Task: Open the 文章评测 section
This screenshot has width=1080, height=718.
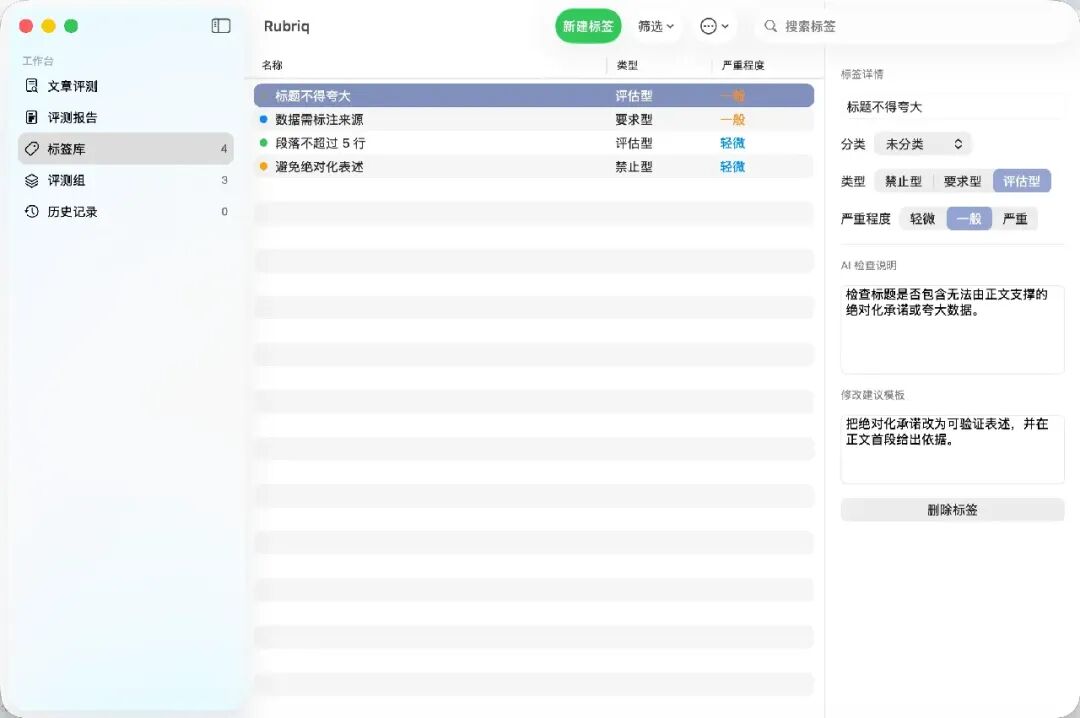Action: point(125,86)
